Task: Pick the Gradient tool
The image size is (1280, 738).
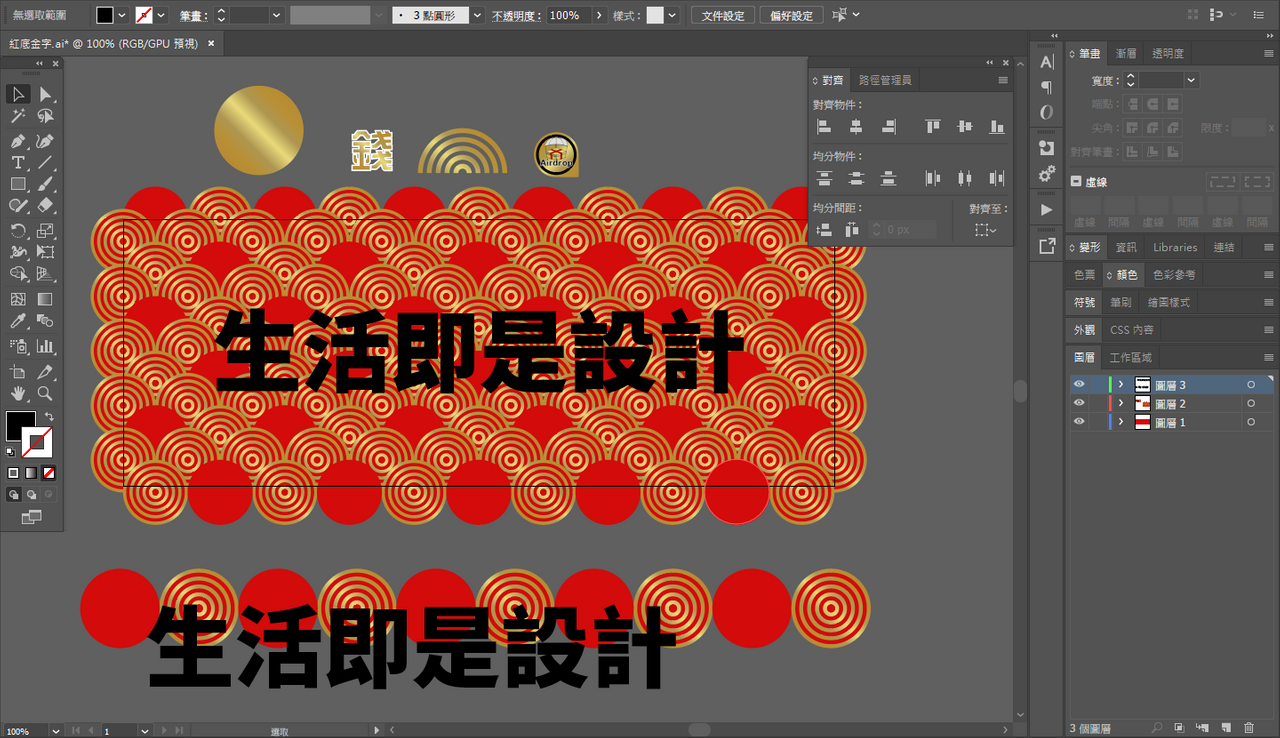Action: click(45, 299)
